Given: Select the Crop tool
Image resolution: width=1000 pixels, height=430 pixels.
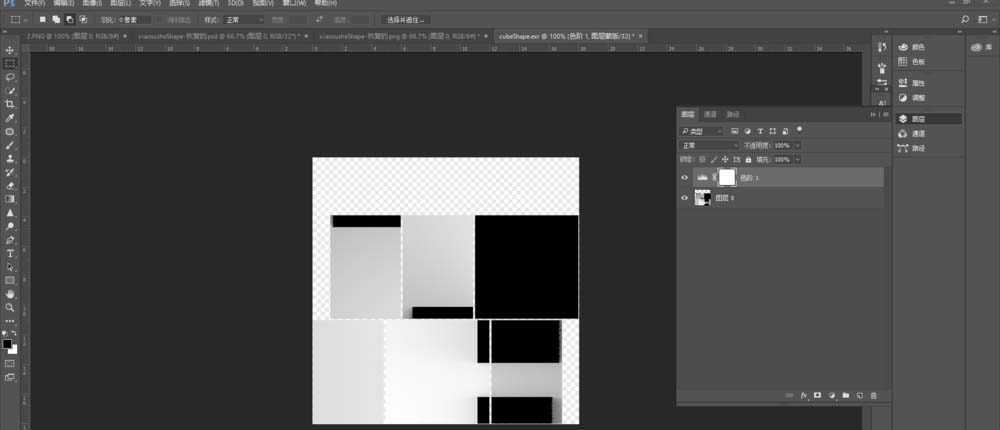Looking at the screenshot, I should (10, 105).
